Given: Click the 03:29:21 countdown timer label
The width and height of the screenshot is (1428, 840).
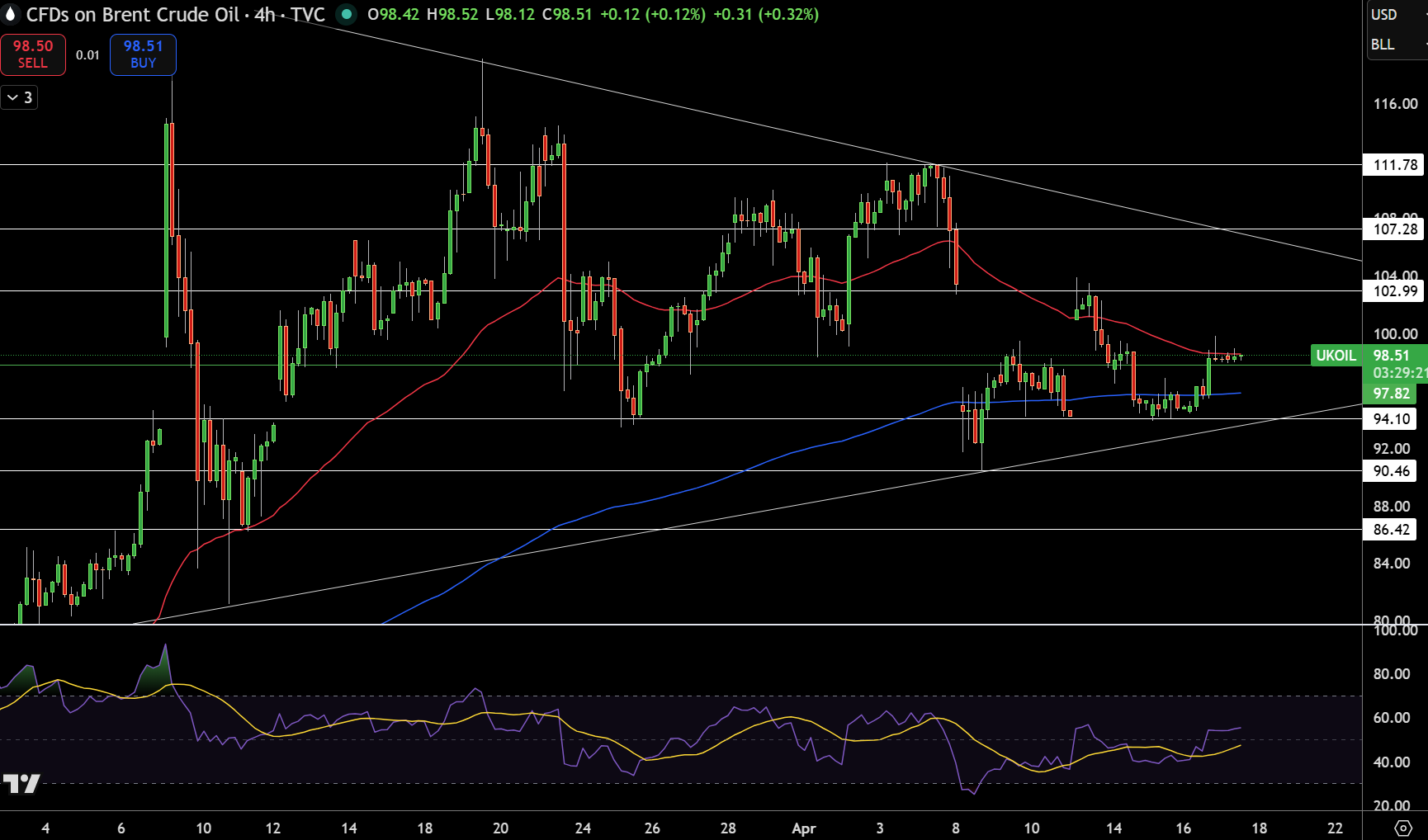Looking at the screenshot, I should coord(1399,373).
